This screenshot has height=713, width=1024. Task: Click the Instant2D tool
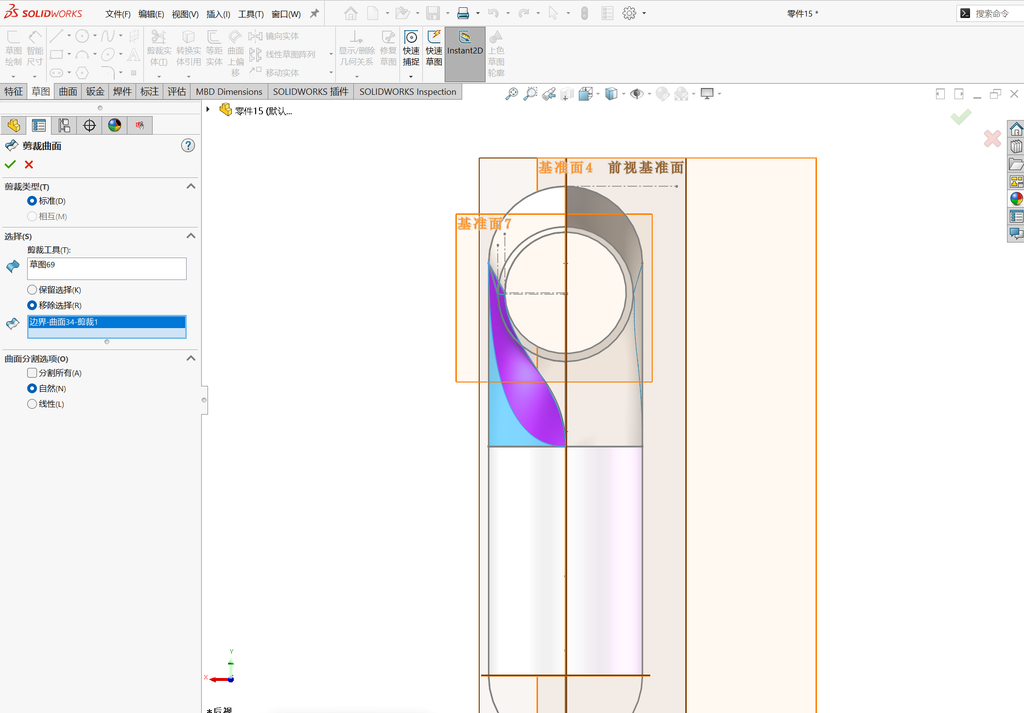point(464,54)
